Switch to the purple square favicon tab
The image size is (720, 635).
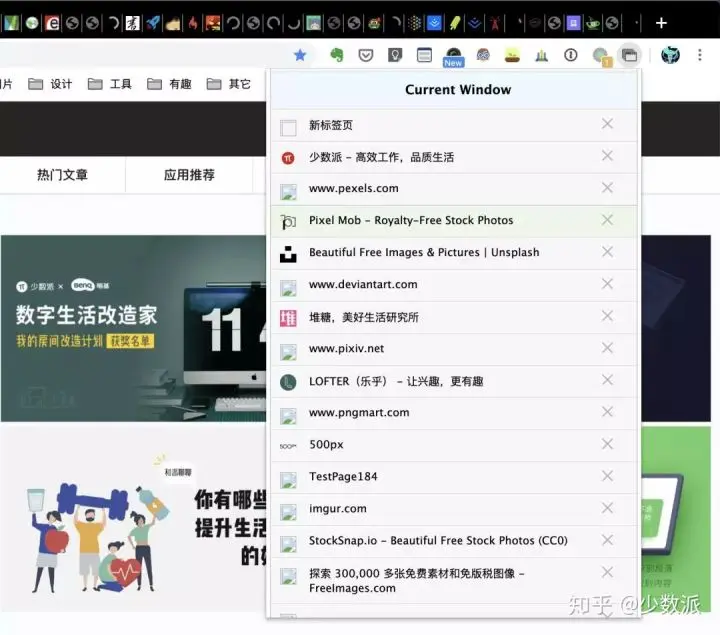click(x=573, y=23)
